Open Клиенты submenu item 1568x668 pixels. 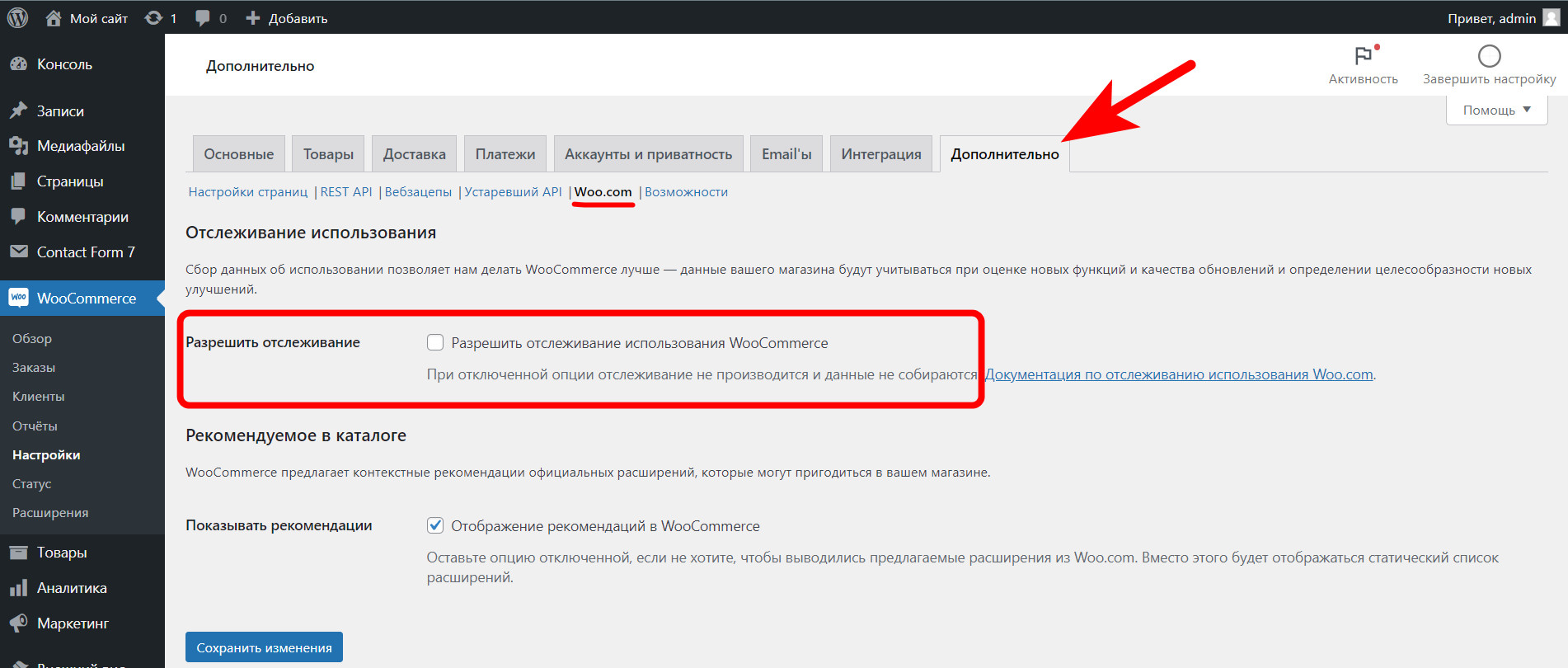[x=38, y=397]
